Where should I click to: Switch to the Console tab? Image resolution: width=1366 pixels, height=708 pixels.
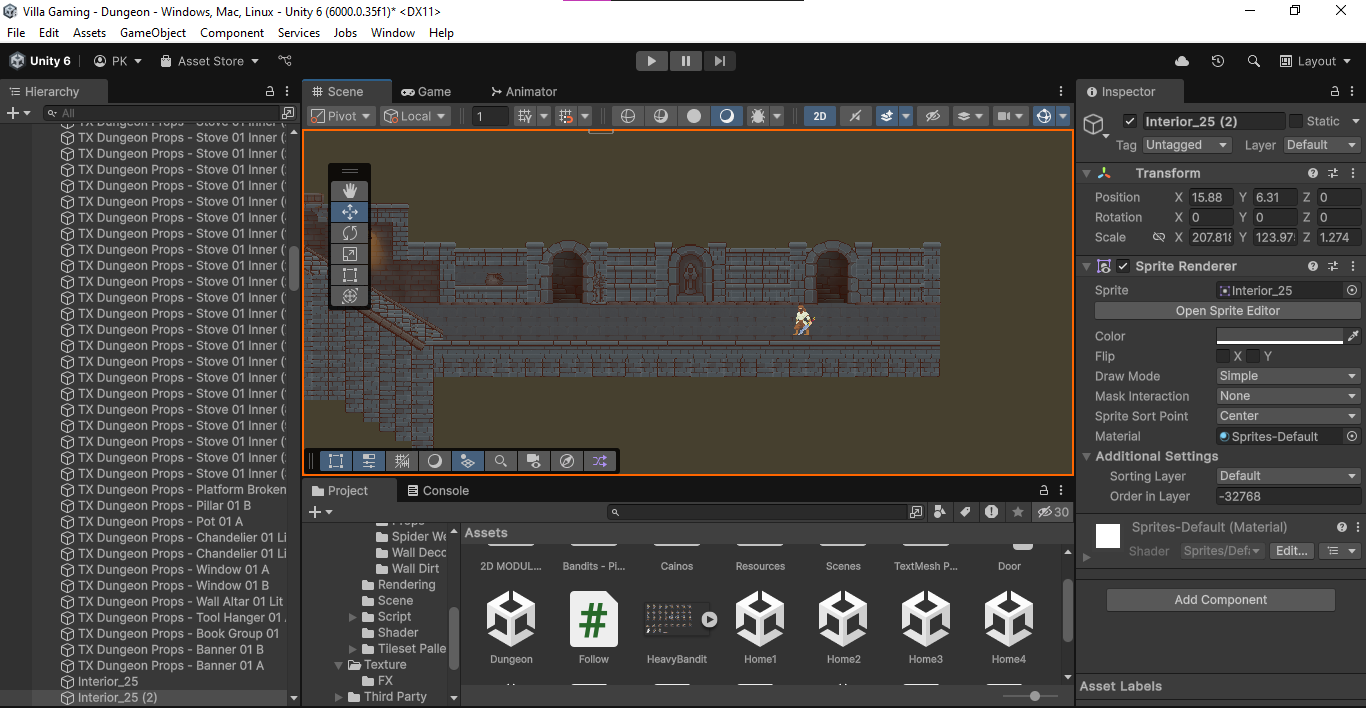click(438, 490)
